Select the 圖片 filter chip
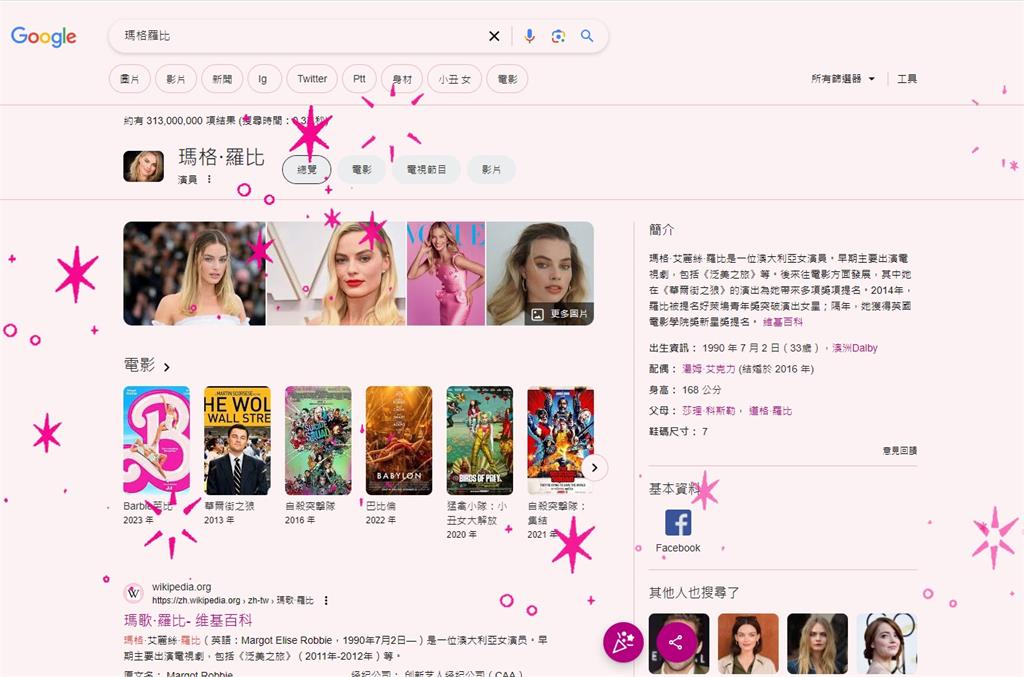This screenshot has height=677, width=1024. [x=129, y=79]
